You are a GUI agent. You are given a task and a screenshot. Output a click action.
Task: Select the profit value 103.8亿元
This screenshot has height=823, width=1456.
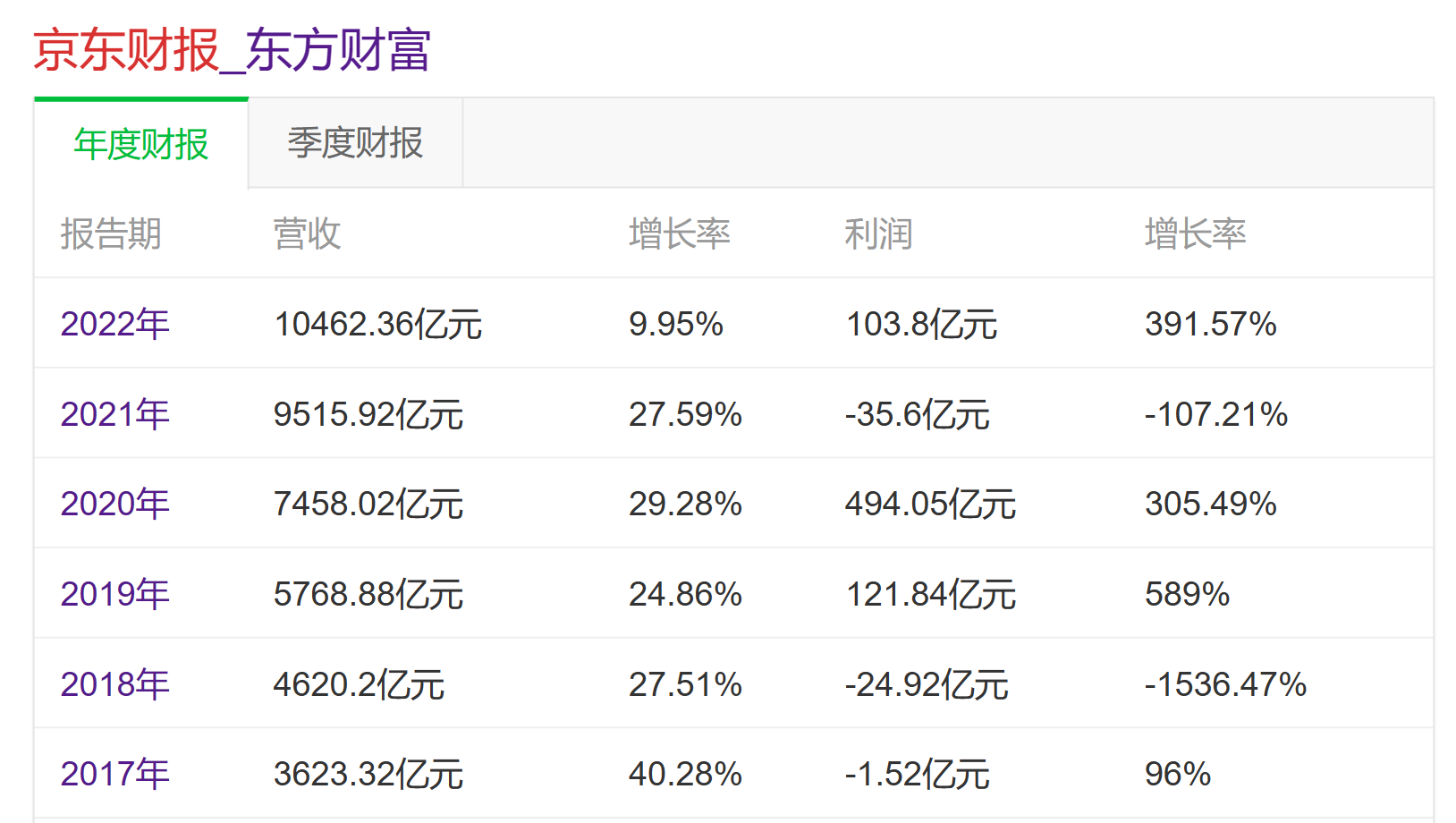coord(921,324)
